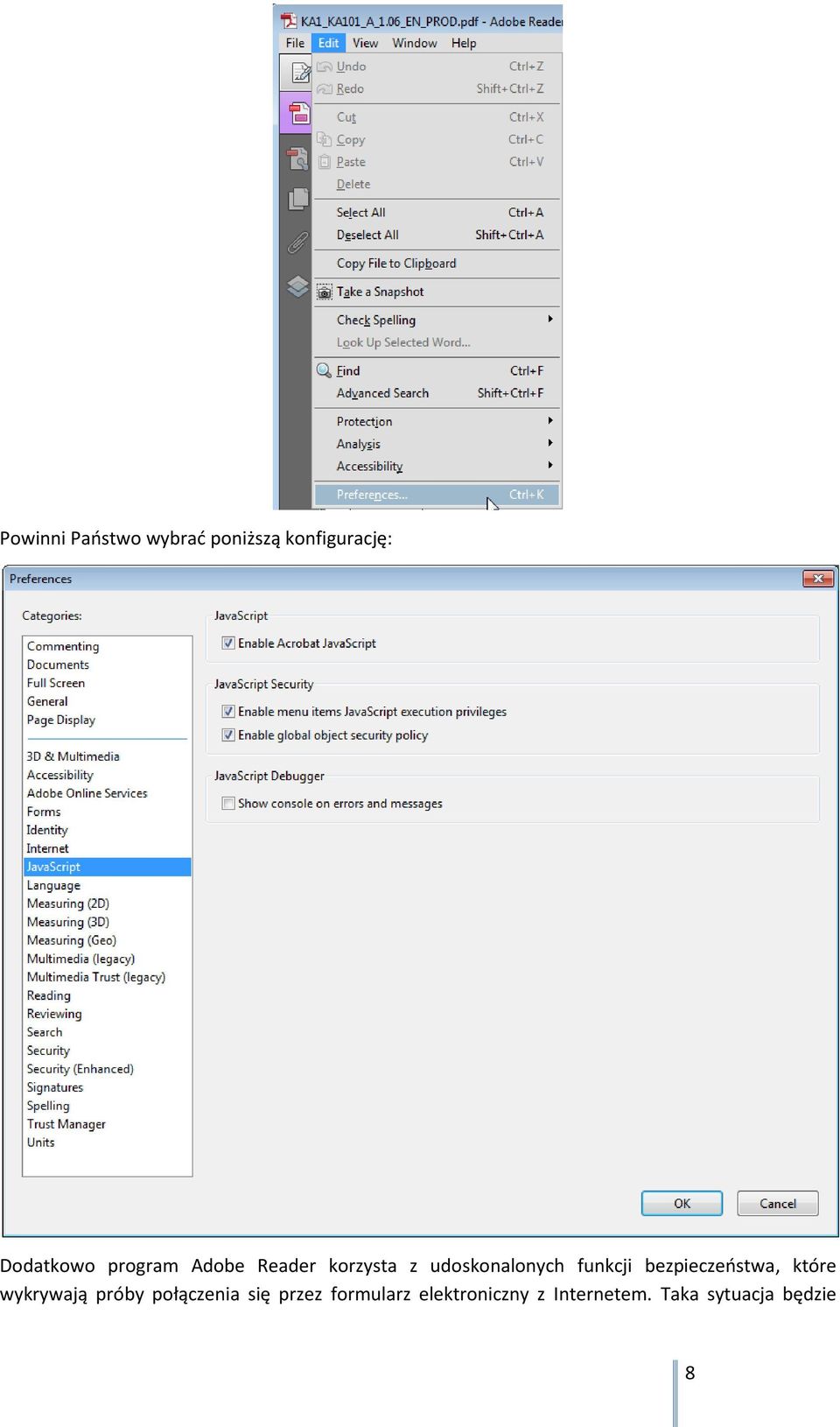Choose Take a Snapshot entry
This screenshot has width=840, height=1427.
point(437,292)
